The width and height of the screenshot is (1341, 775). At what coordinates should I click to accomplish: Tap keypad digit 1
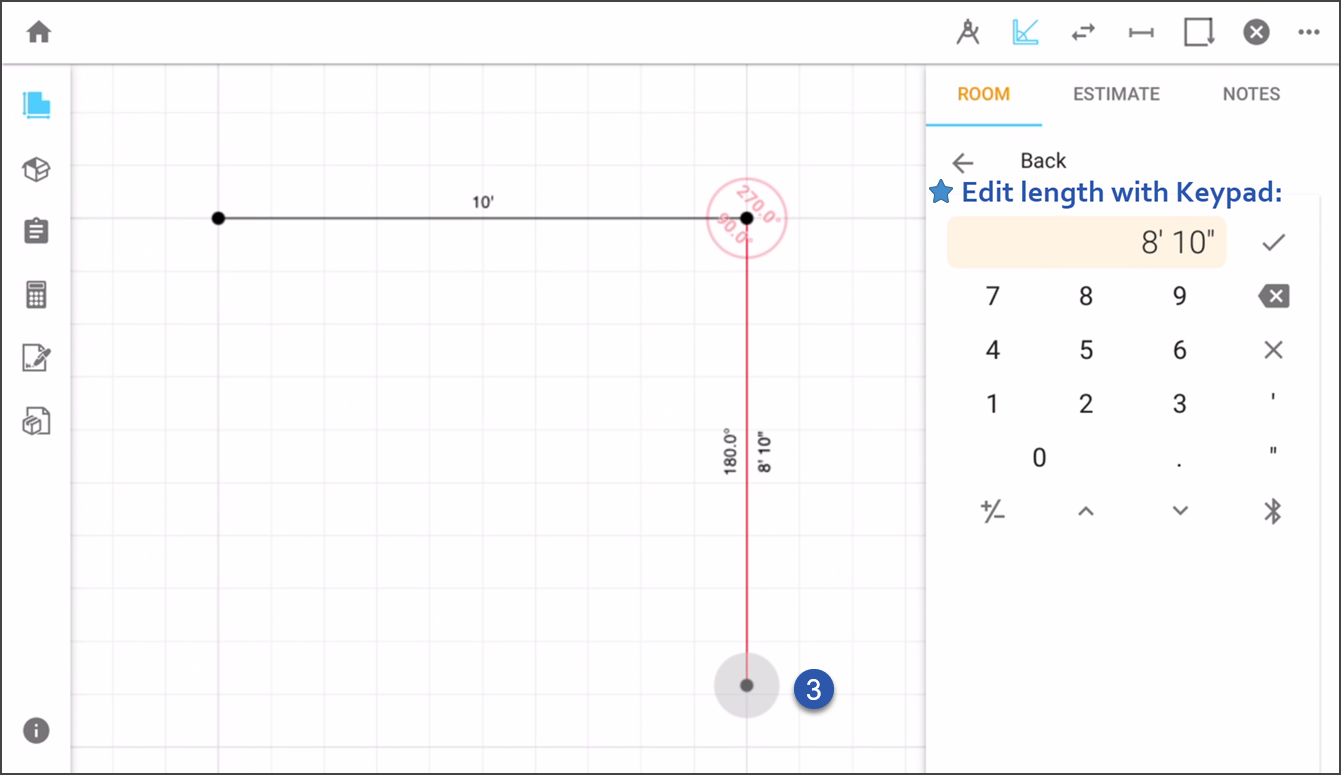993,404
